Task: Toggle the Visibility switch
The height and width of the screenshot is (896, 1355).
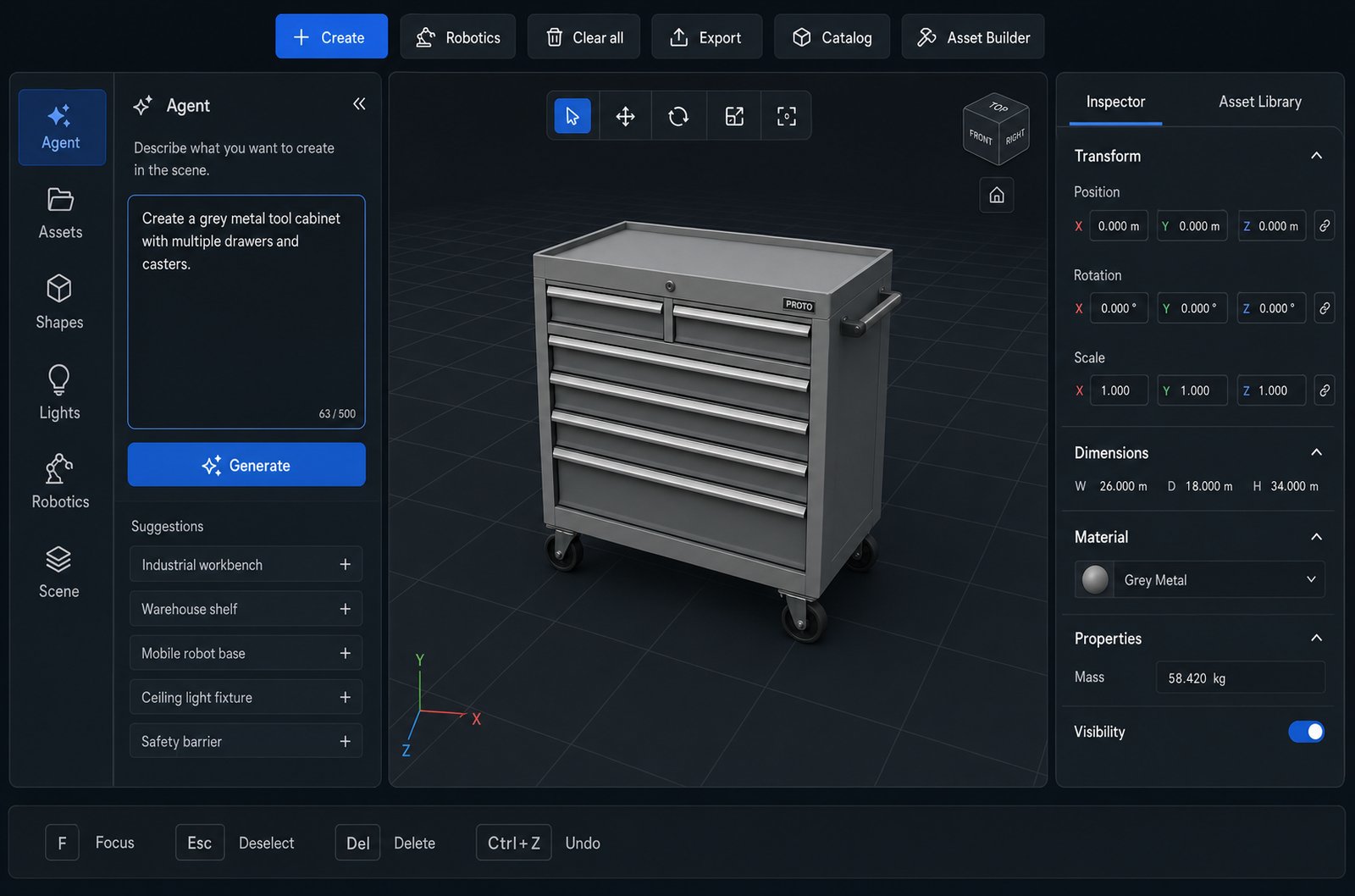Action: (1306, 732)
